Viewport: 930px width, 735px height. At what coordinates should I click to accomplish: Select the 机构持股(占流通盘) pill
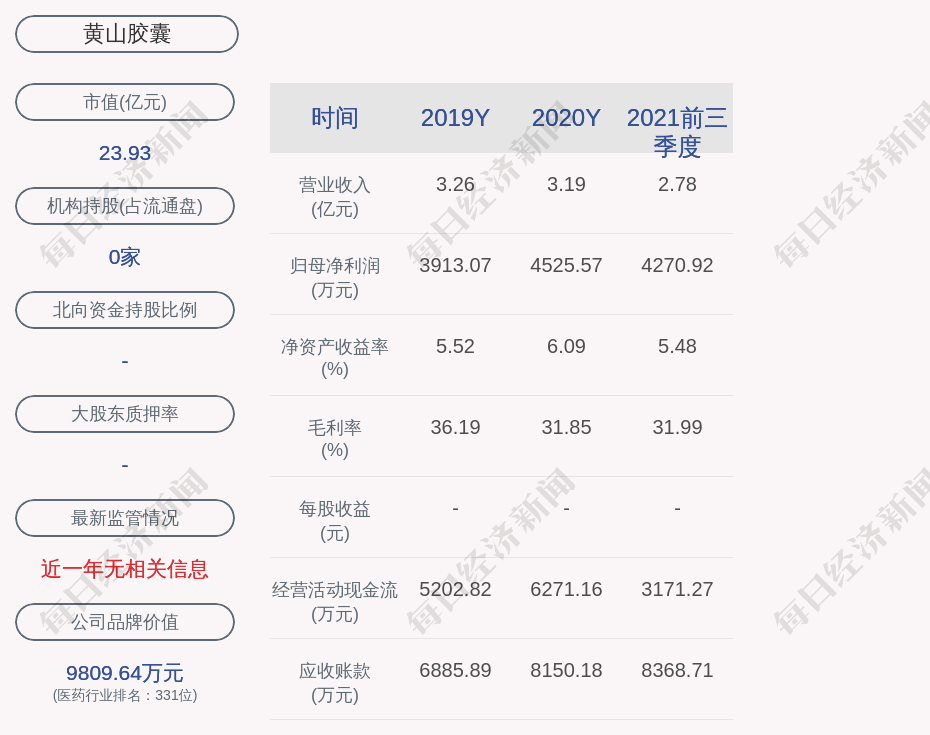coord(125,206)
